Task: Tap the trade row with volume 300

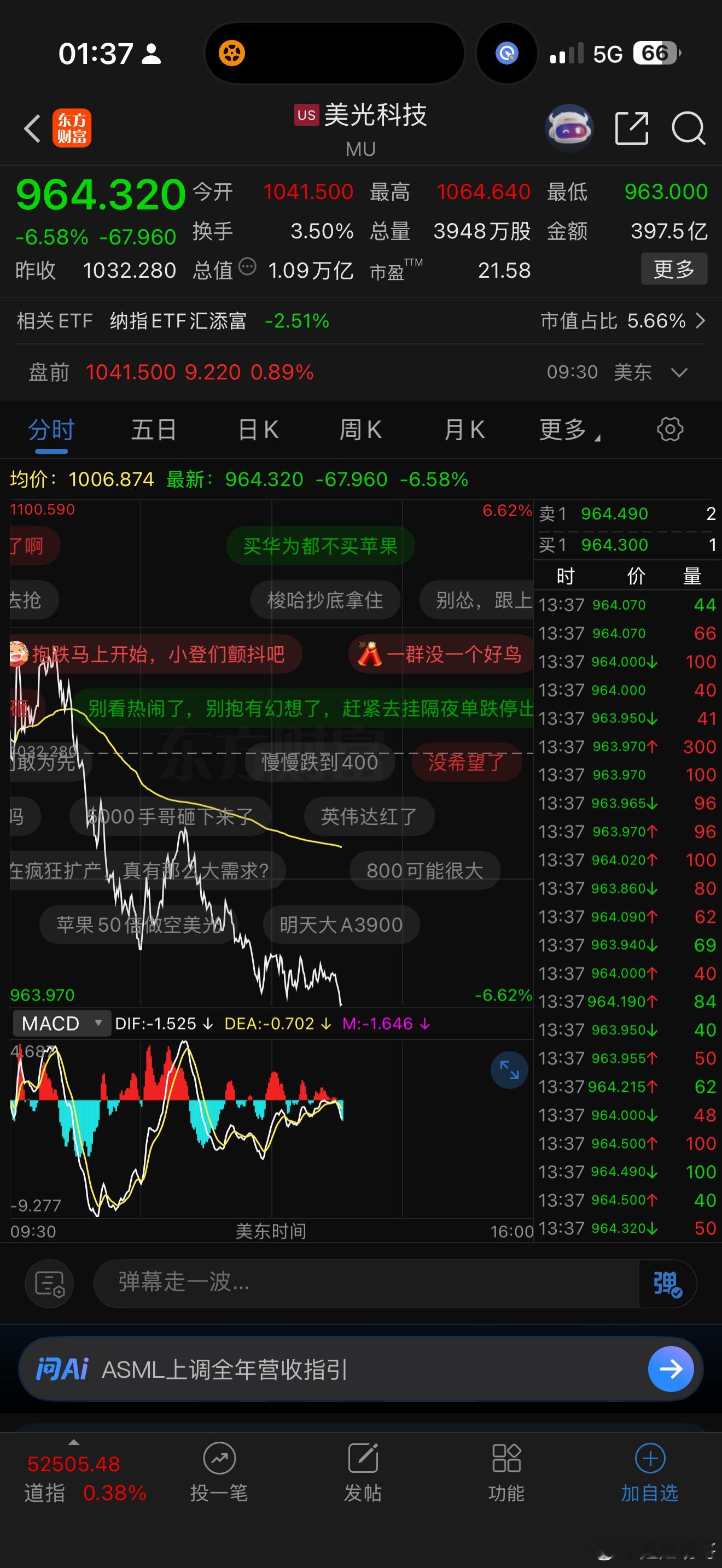Action: point(627,746)
